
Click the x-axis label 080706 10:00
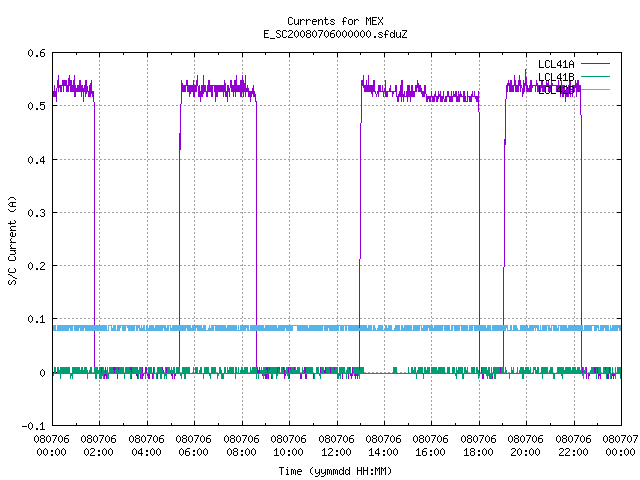point(288,446)
